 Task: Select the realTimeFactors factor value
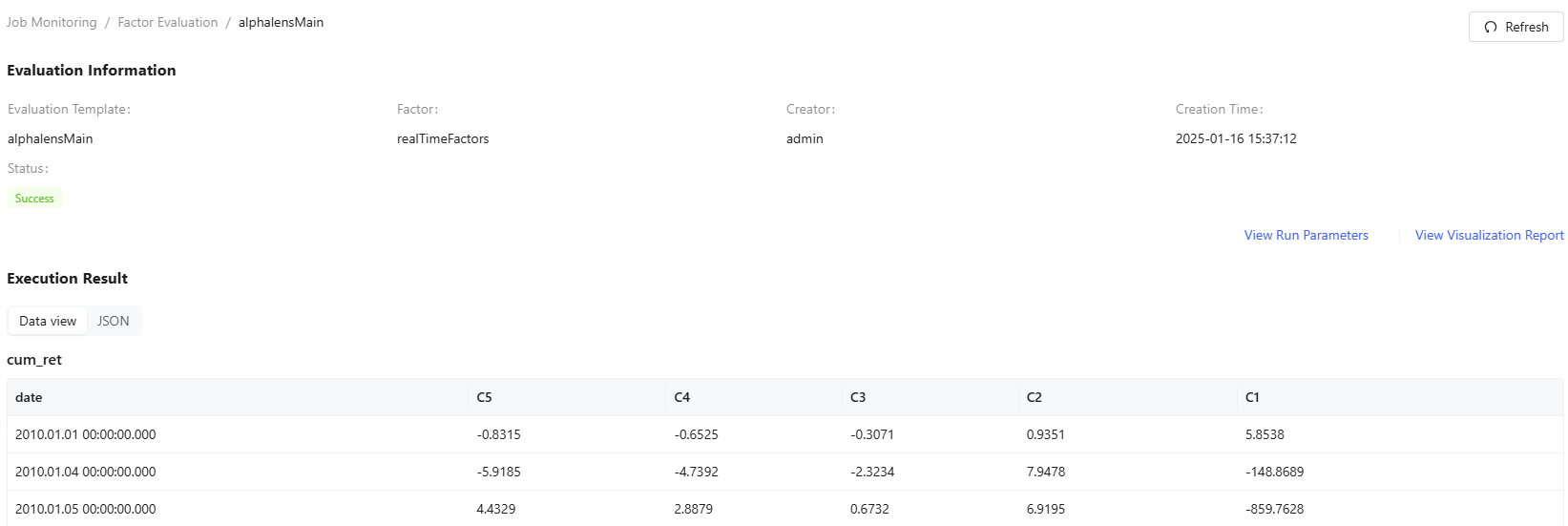[x=443, y=138]
